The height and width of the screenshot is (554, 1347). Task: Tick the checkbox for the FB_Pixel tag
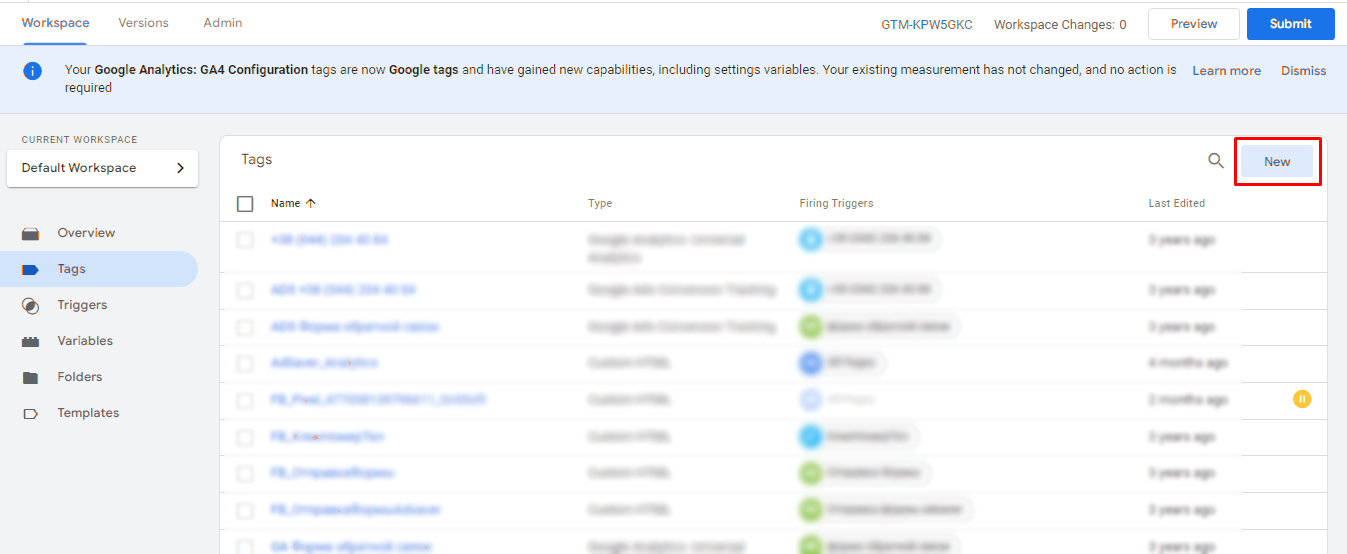pos(245,400)
